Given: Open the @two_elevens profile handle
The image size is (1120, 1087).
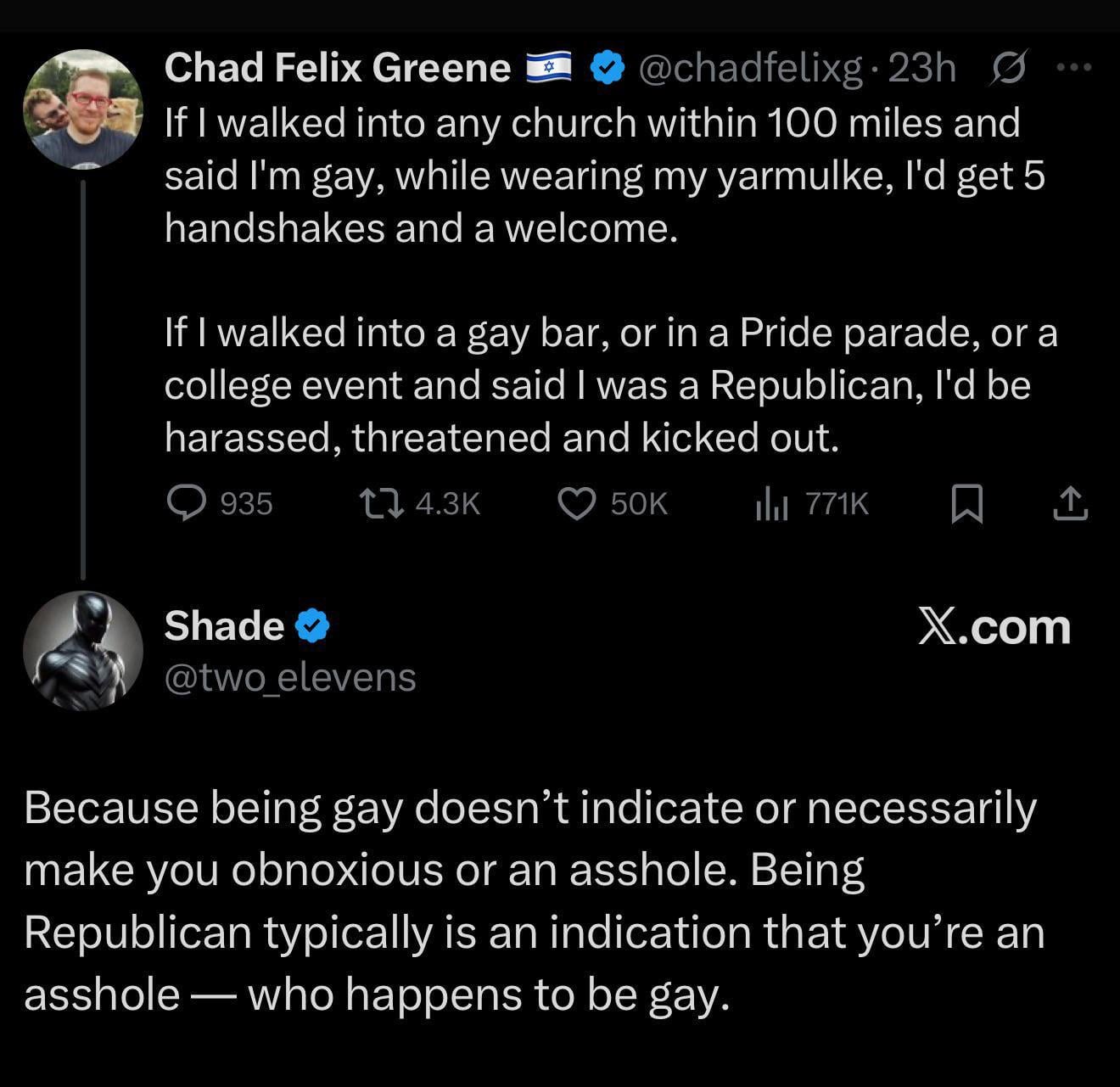Looking at the screenshot, I should pyautogui.click(x=289, y=677).
